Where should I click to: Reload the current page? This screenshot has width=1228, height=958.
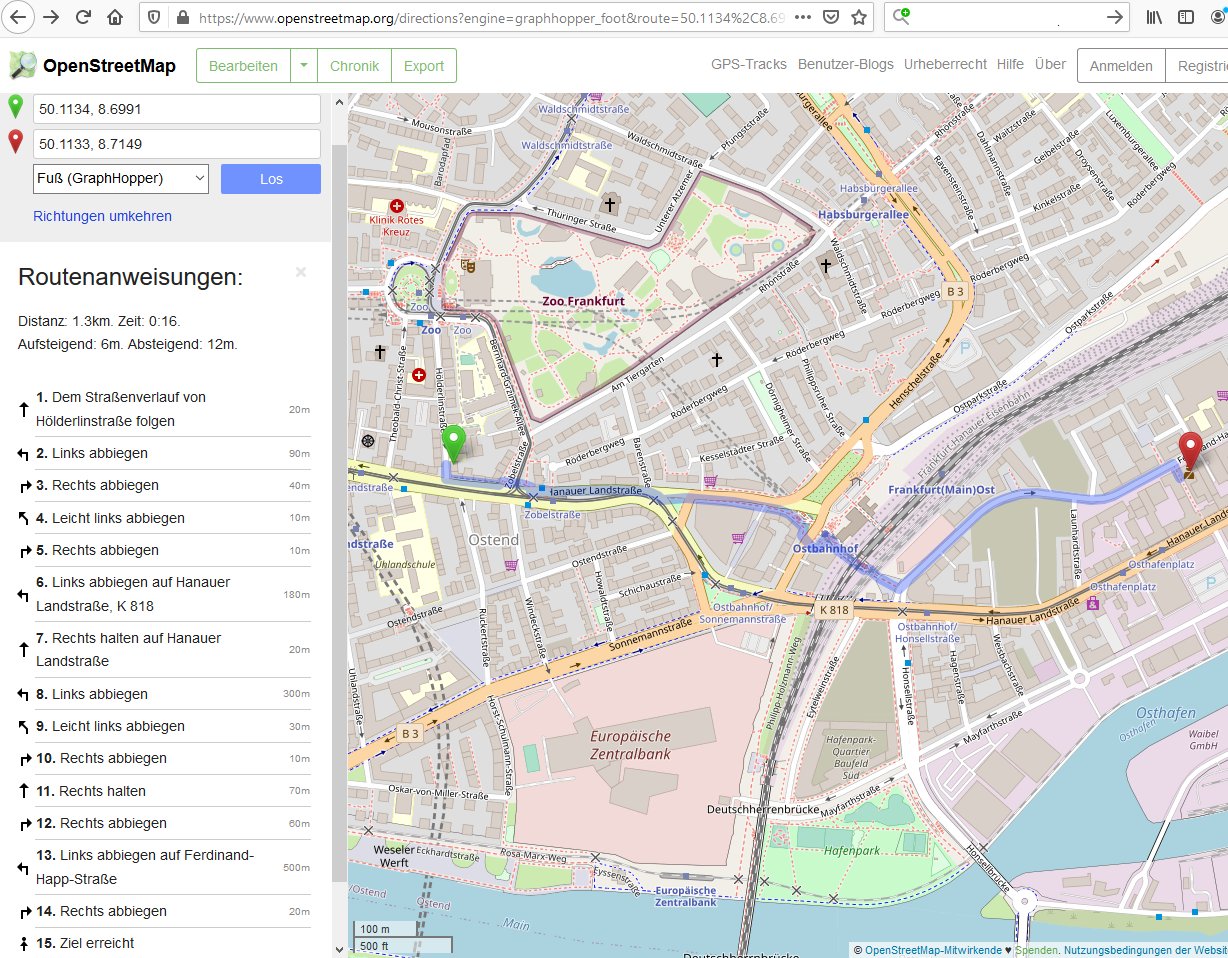click(83, 17)
